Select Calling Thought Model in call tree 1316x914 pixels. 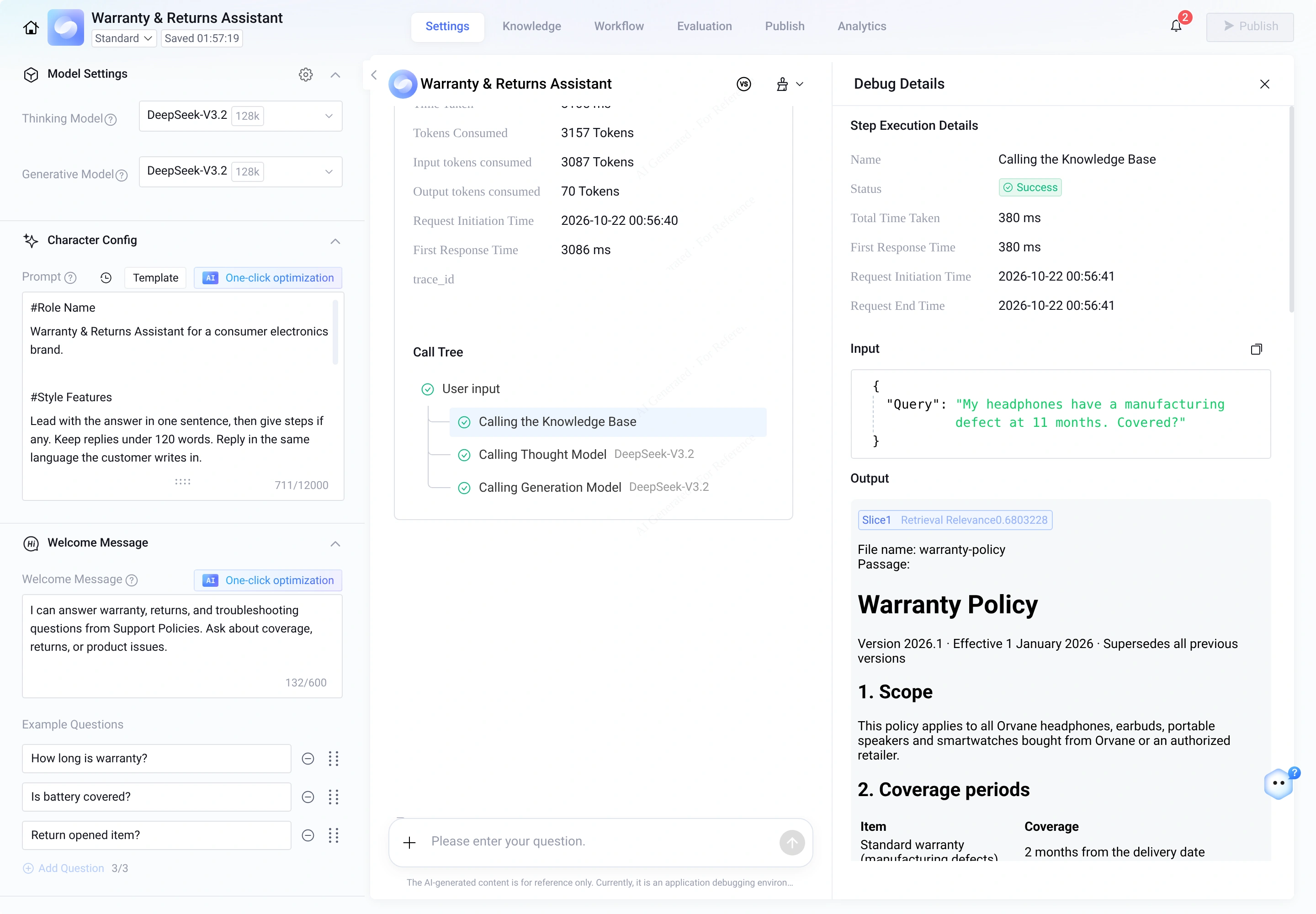[x=608, y=455]
